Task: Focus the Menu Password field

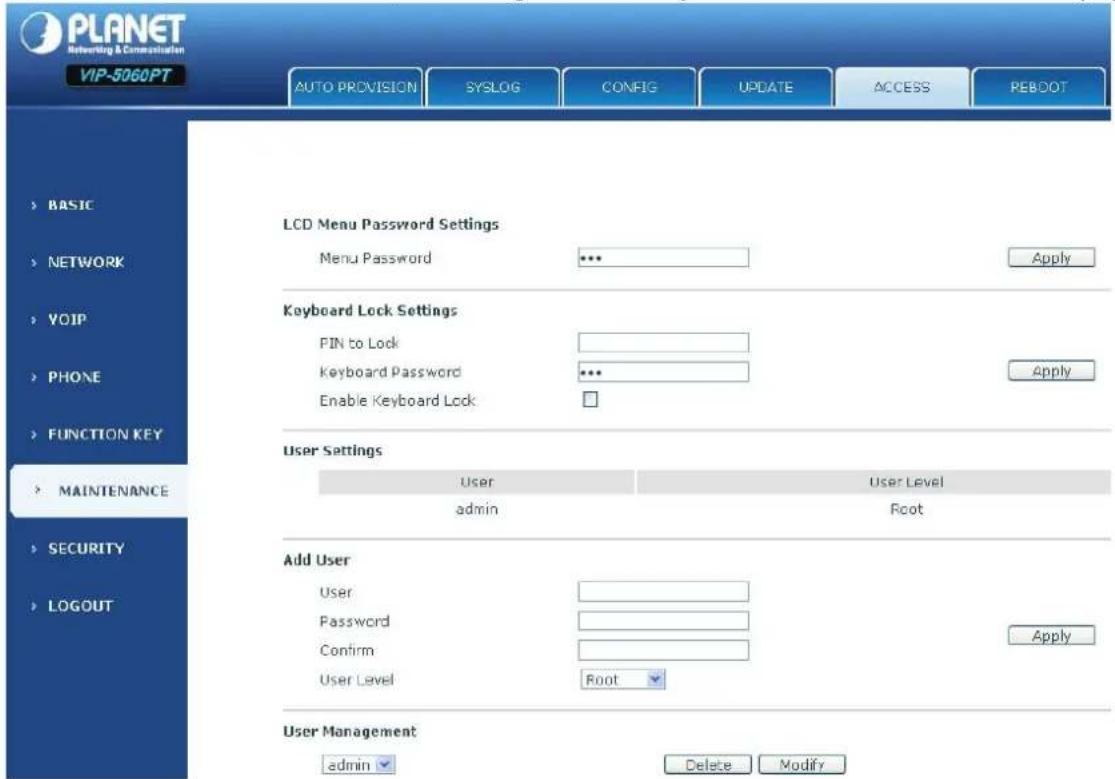Action: click(x=663, y=258)
